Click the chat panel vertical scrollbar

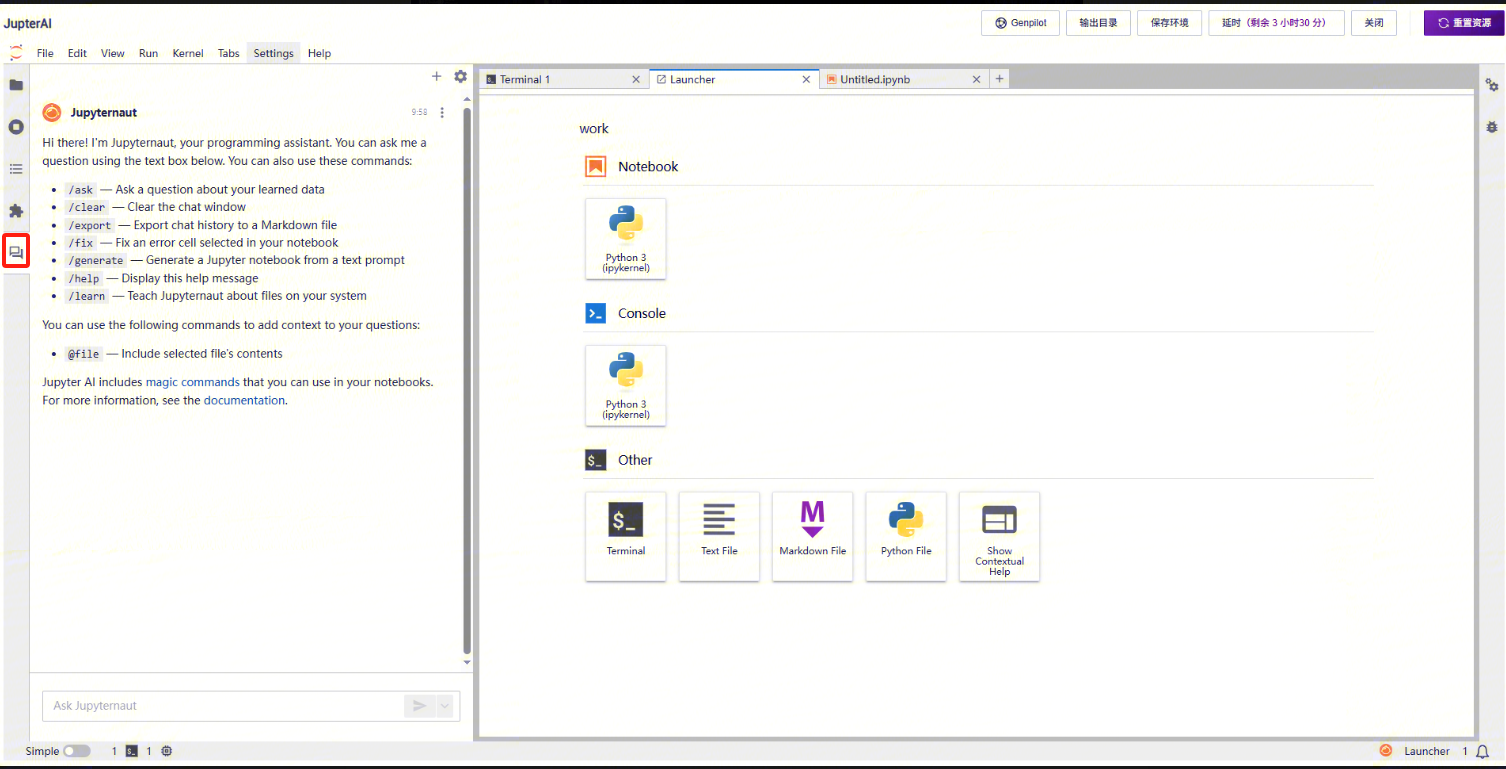point(466,380)
